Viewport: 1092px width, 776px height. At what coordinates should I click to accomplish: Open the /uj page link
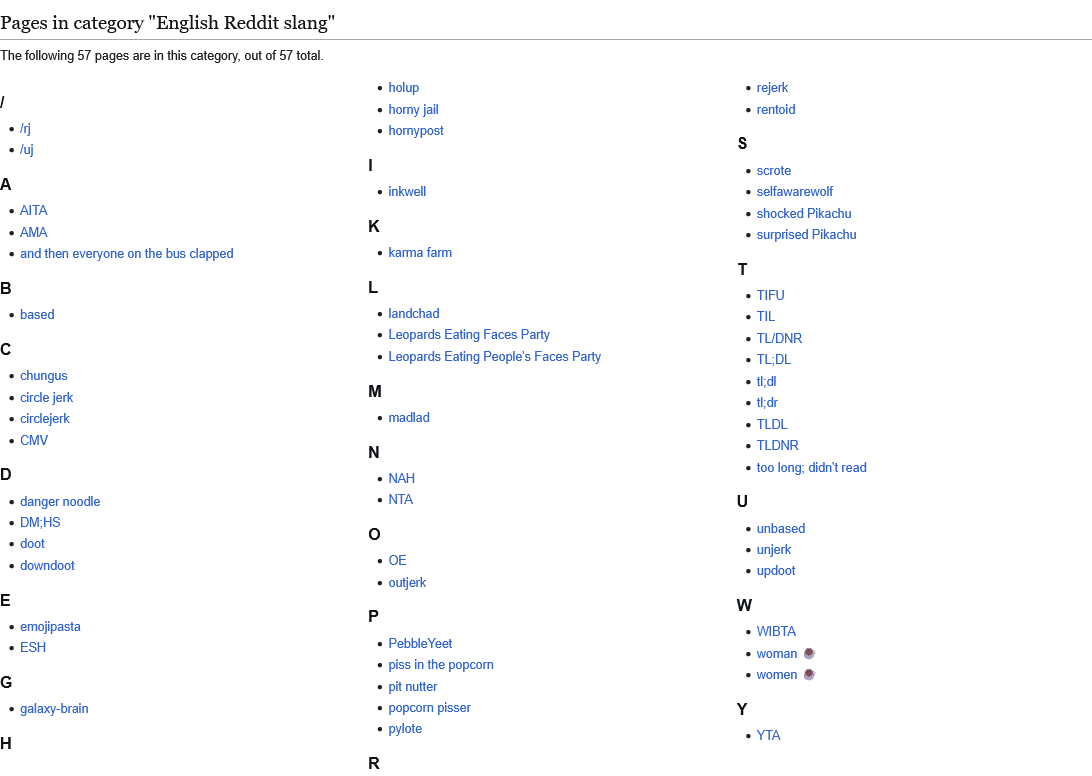coord(26,149)
